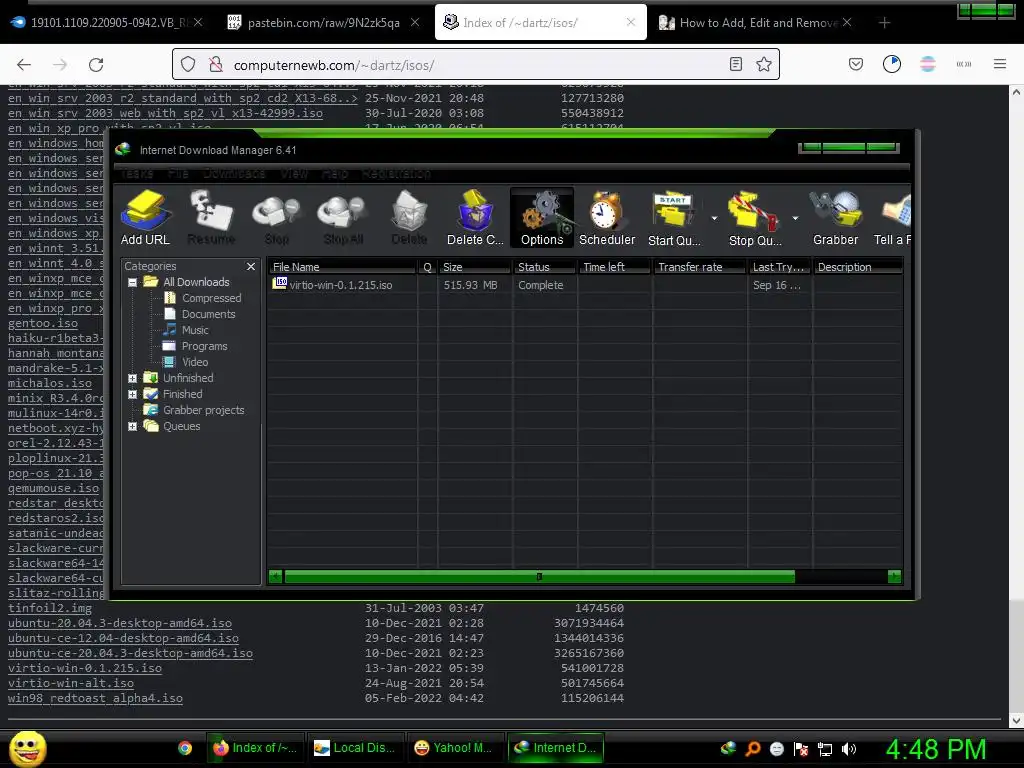Toggle reader view in address bar
This screenshot has width=1024, height=768.
735,64
